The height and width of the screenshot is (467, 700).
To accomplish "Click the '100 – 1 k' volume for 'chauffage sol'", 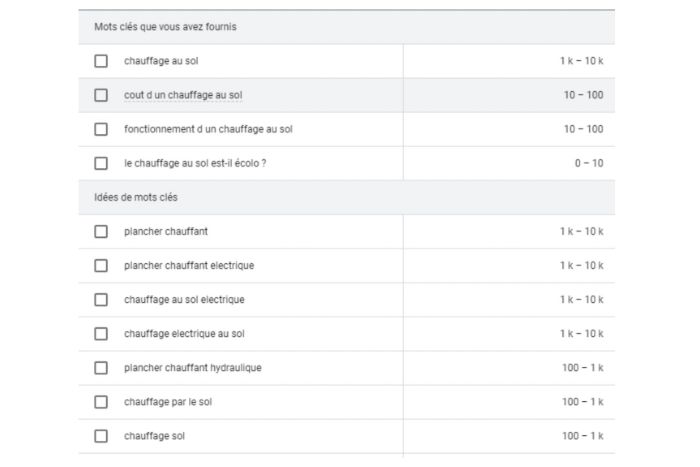I will click(582, 436).
